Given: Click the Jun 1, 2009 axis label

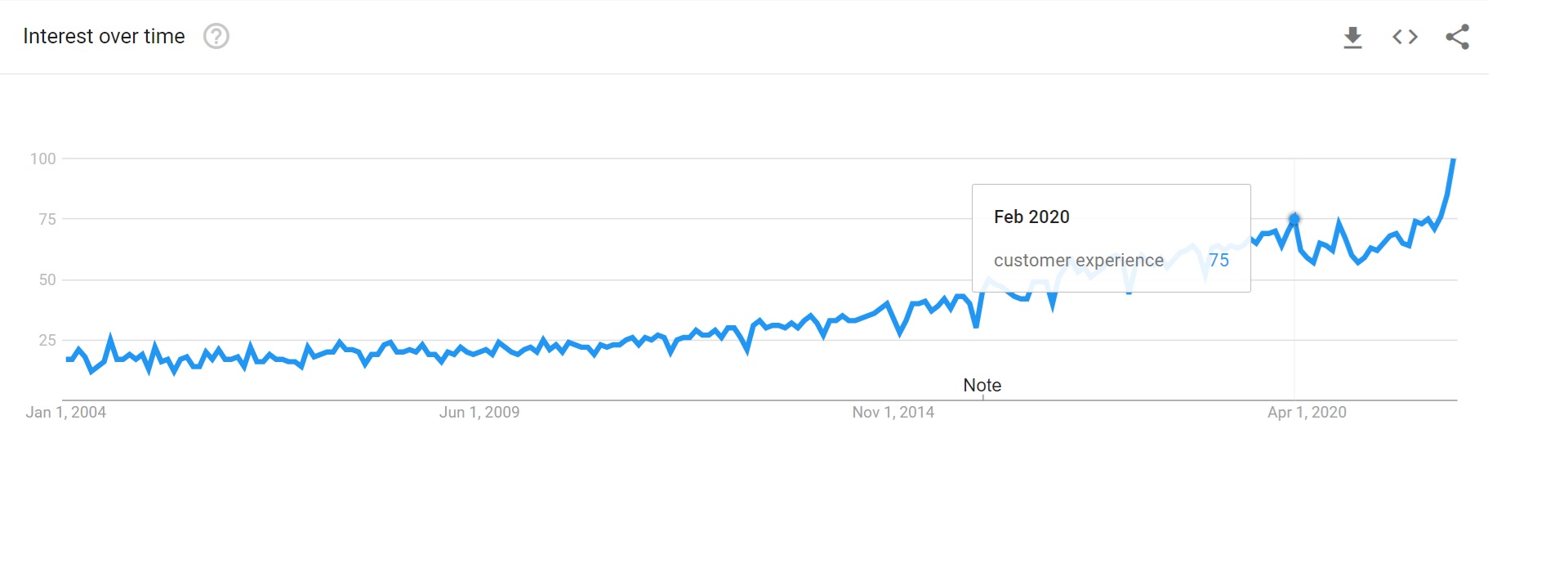Looking at the screenshot, I should 479,413.
